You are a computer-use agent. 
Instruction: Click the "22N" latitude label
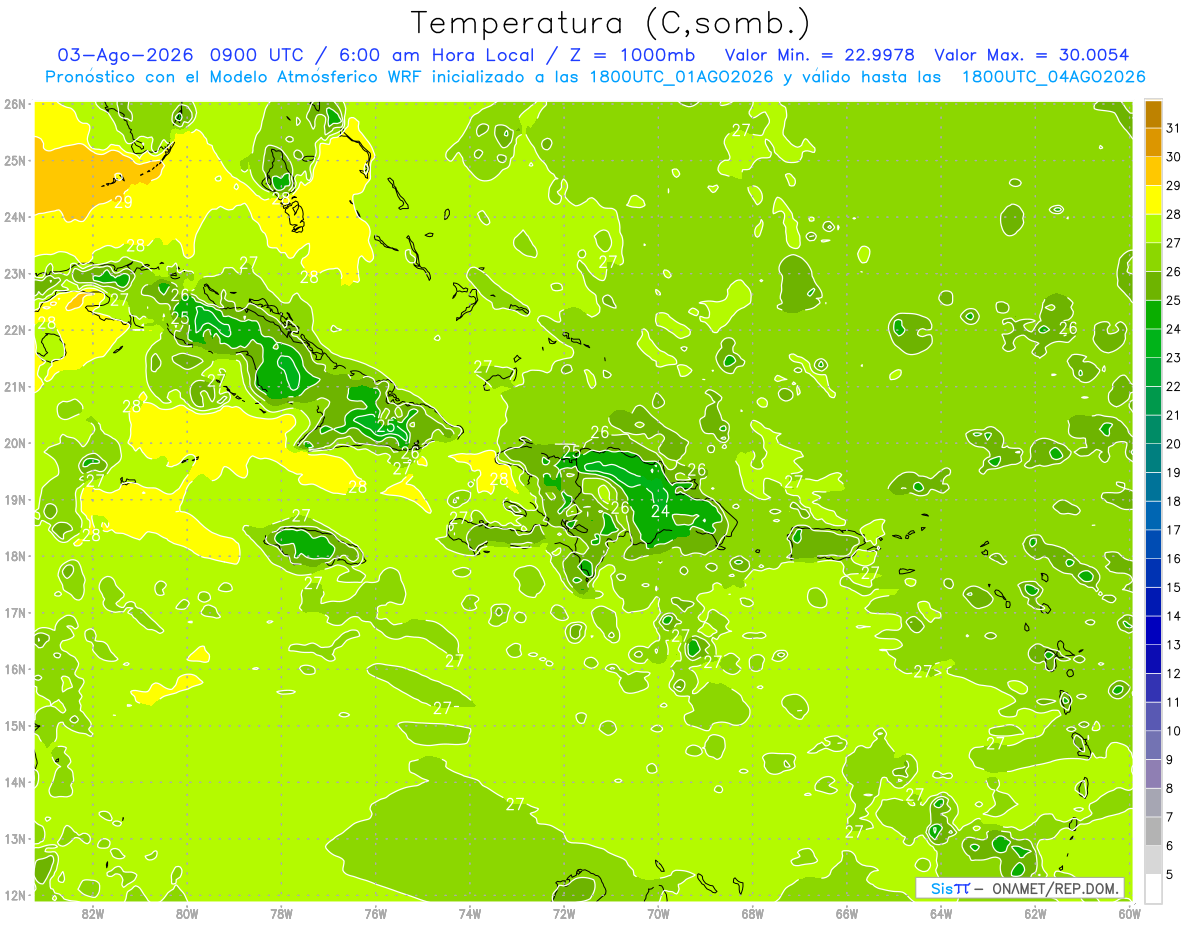pyautogui.click(x=14, y=330)
